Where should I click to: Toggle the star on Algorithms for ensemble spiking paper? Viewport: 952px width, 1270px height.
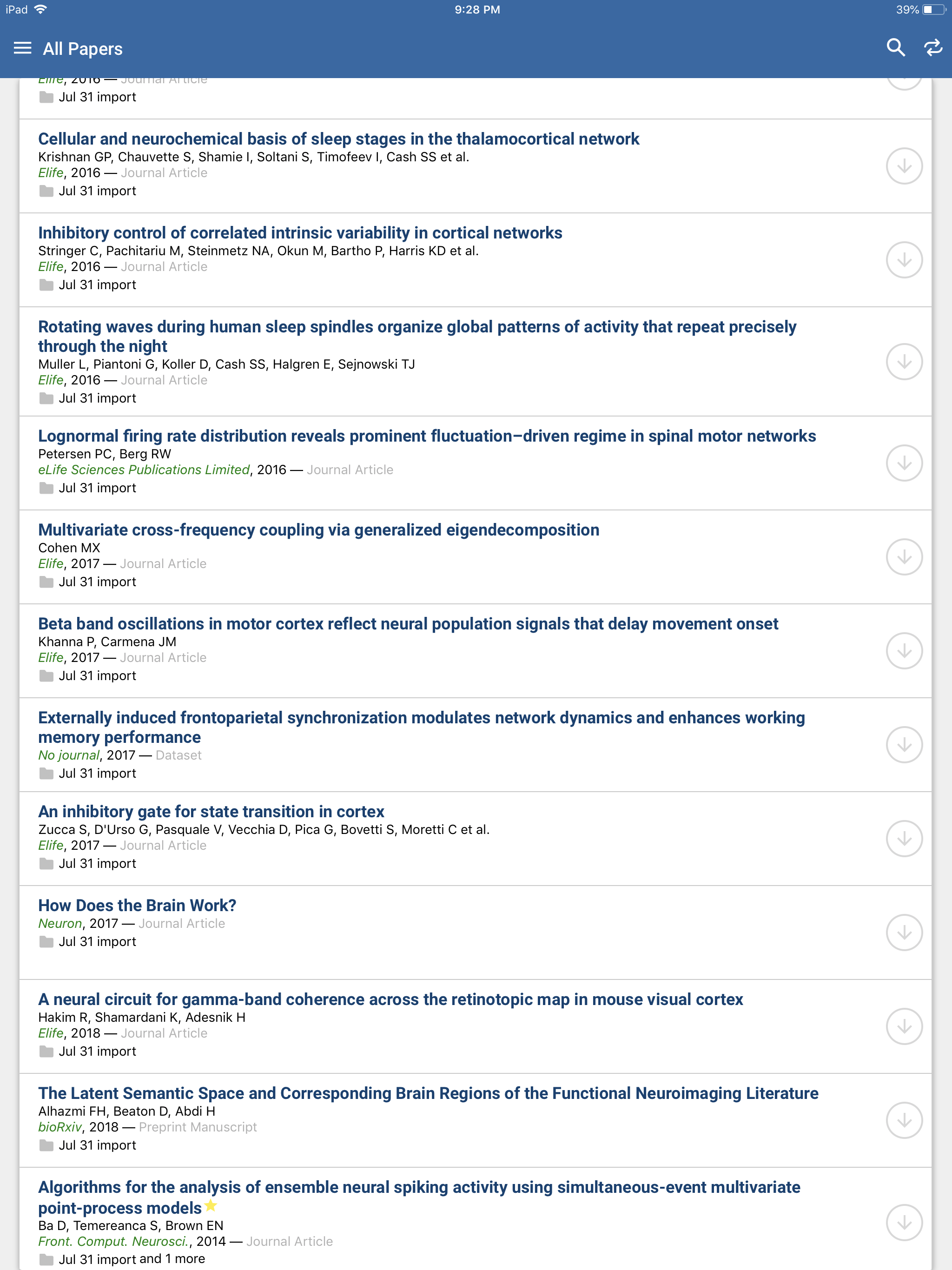click(211, 1205)
